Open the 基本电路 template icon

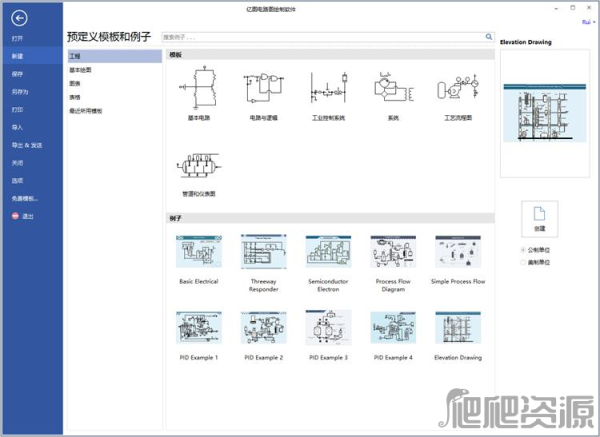[199, 88]
